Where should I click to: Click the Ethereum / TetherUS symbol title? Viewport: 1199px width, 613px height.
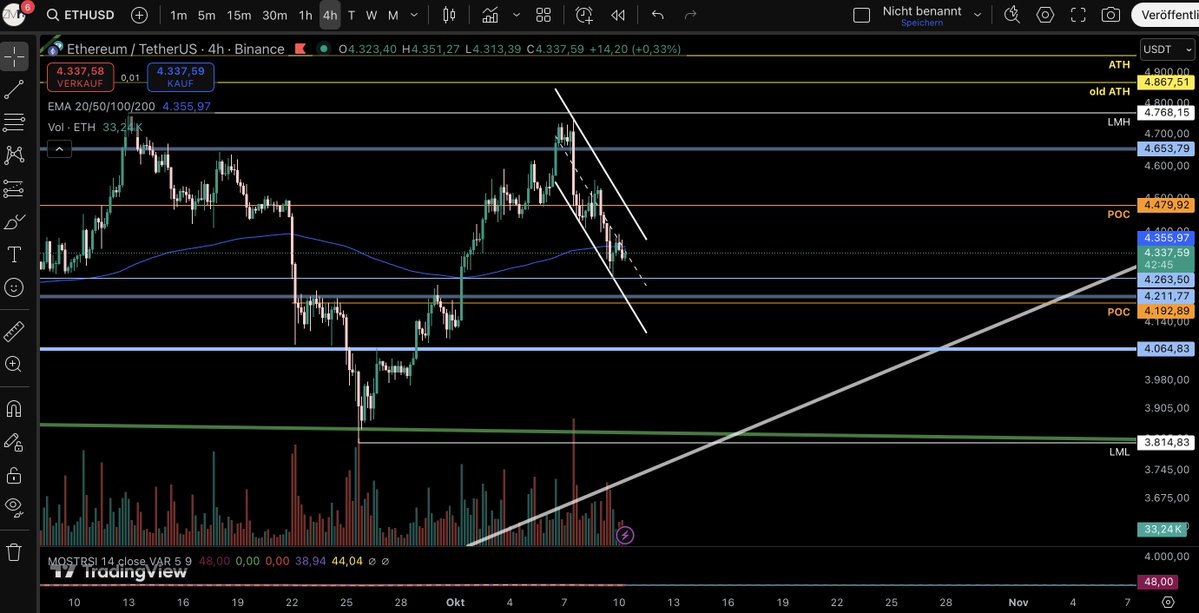(x=175, y=49)
